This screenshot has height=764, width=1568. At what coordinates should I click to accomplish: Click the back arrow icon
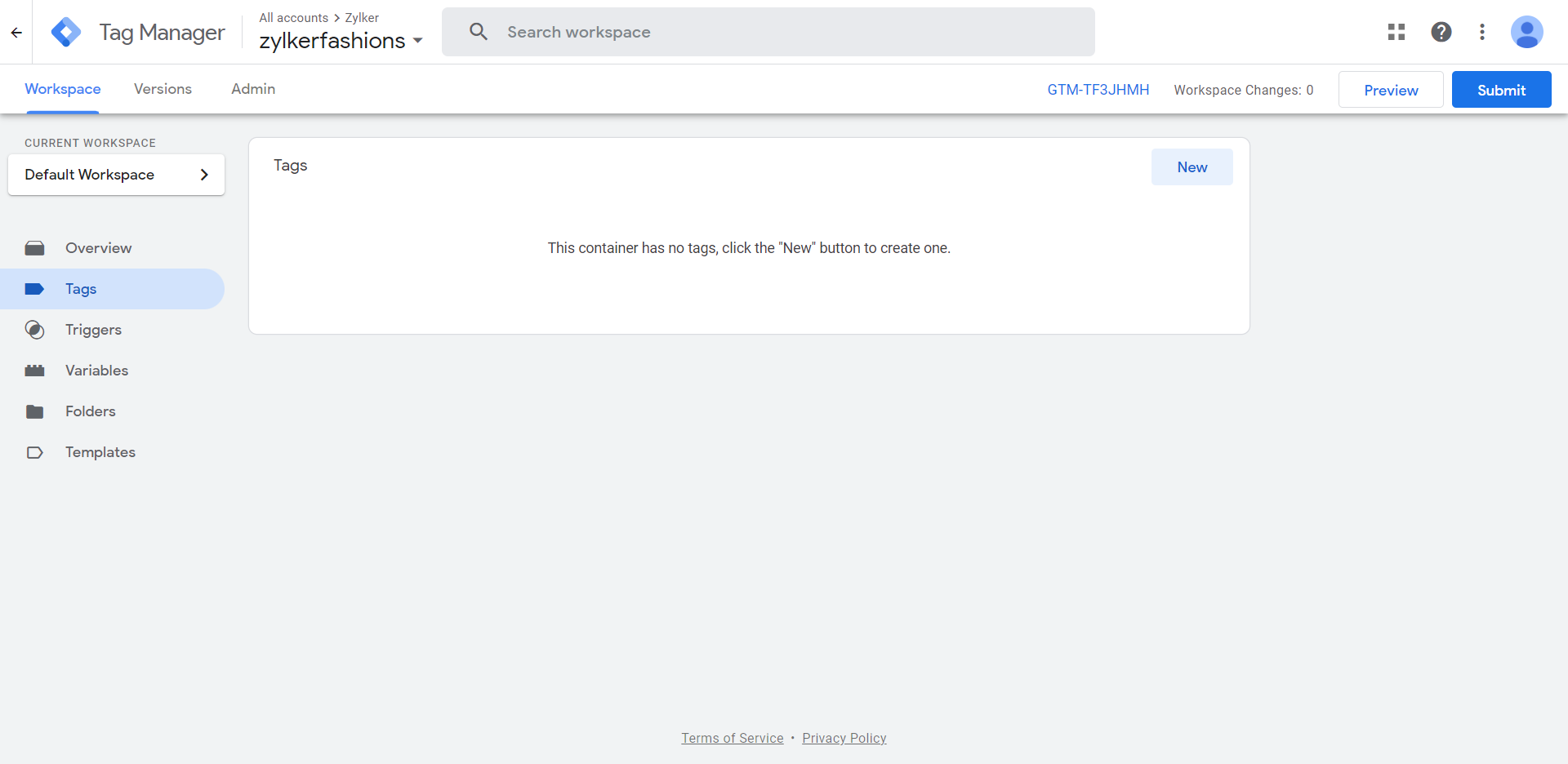click(x=16, y=33)
